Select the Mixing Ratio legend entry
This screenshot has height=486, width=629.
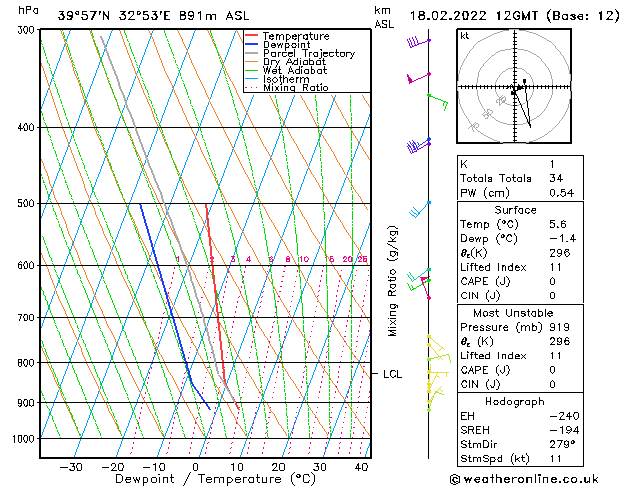click(295, 88)
